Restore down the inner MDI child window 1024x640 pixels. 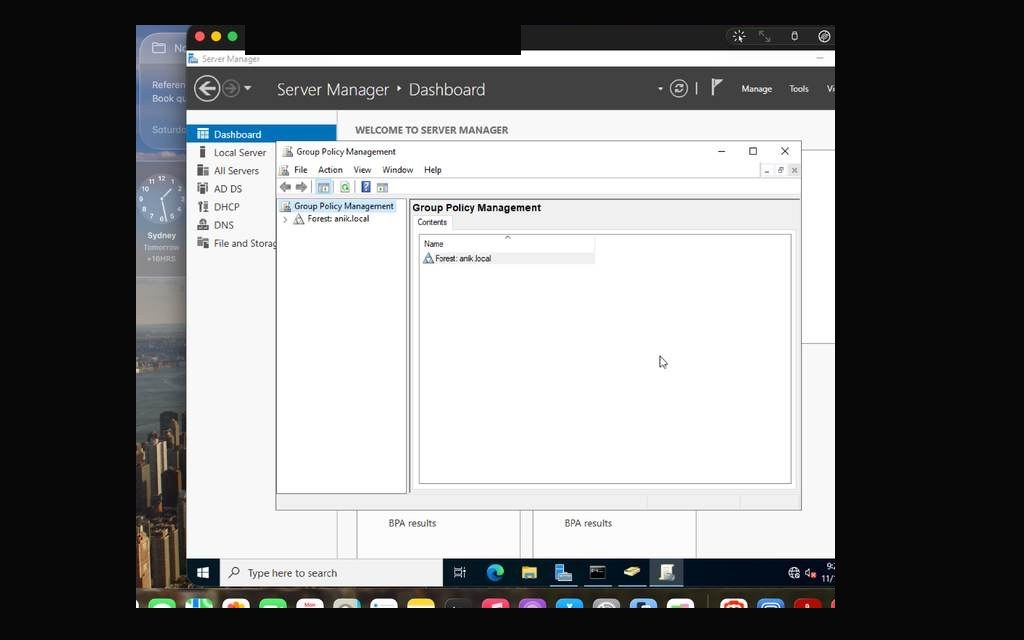[x=780, y=170]
